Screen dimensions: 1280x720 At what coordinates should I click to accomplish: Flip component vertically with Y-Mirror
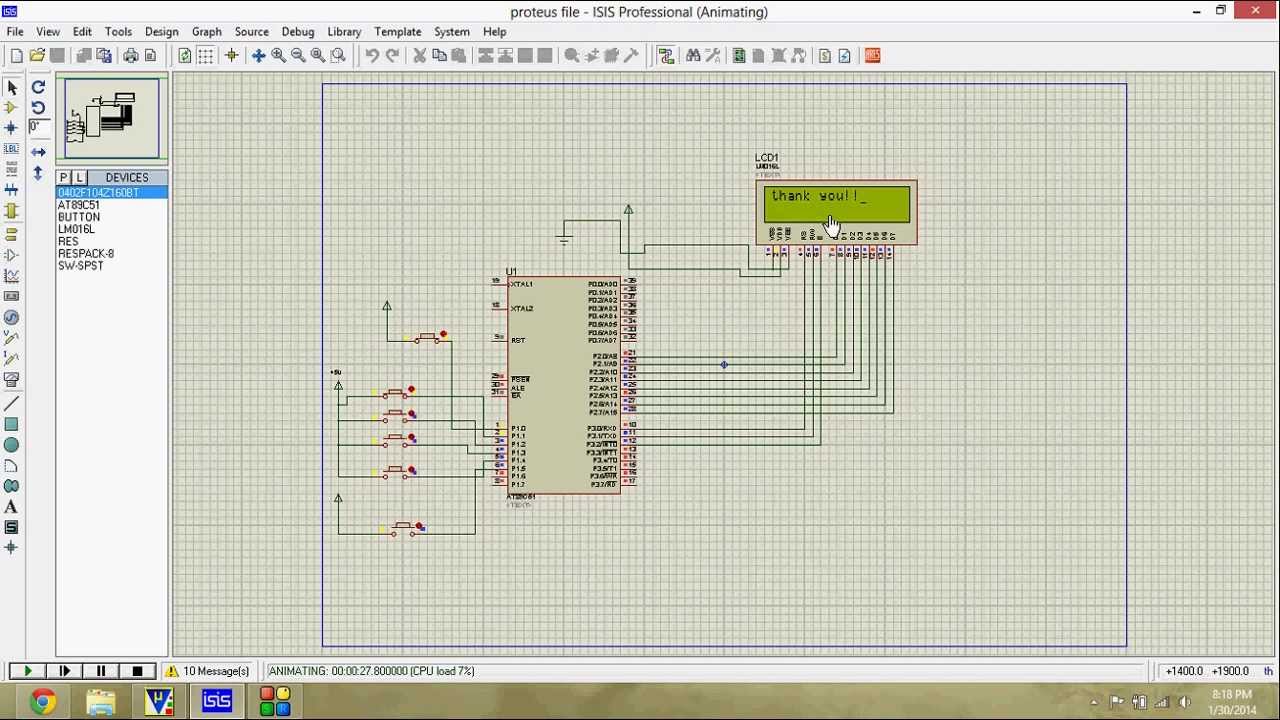click(38, 173)
